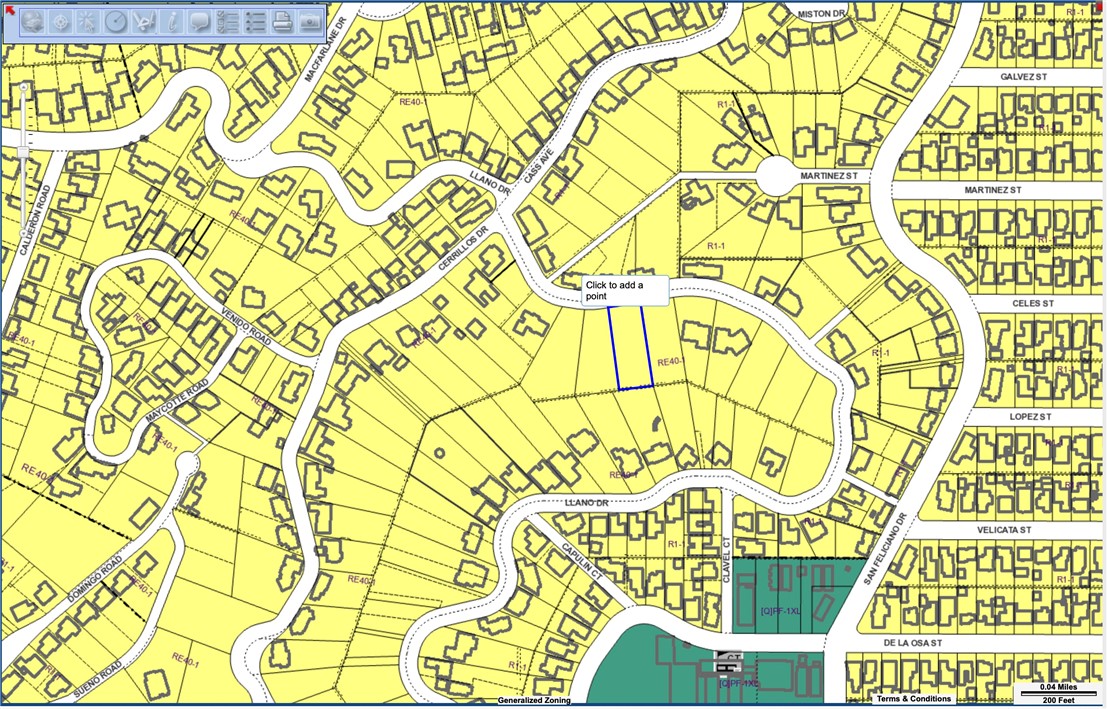This screenshot has width=1107, height=709.
Task: Click the camera snapshot icon
Action: (311, 21)
